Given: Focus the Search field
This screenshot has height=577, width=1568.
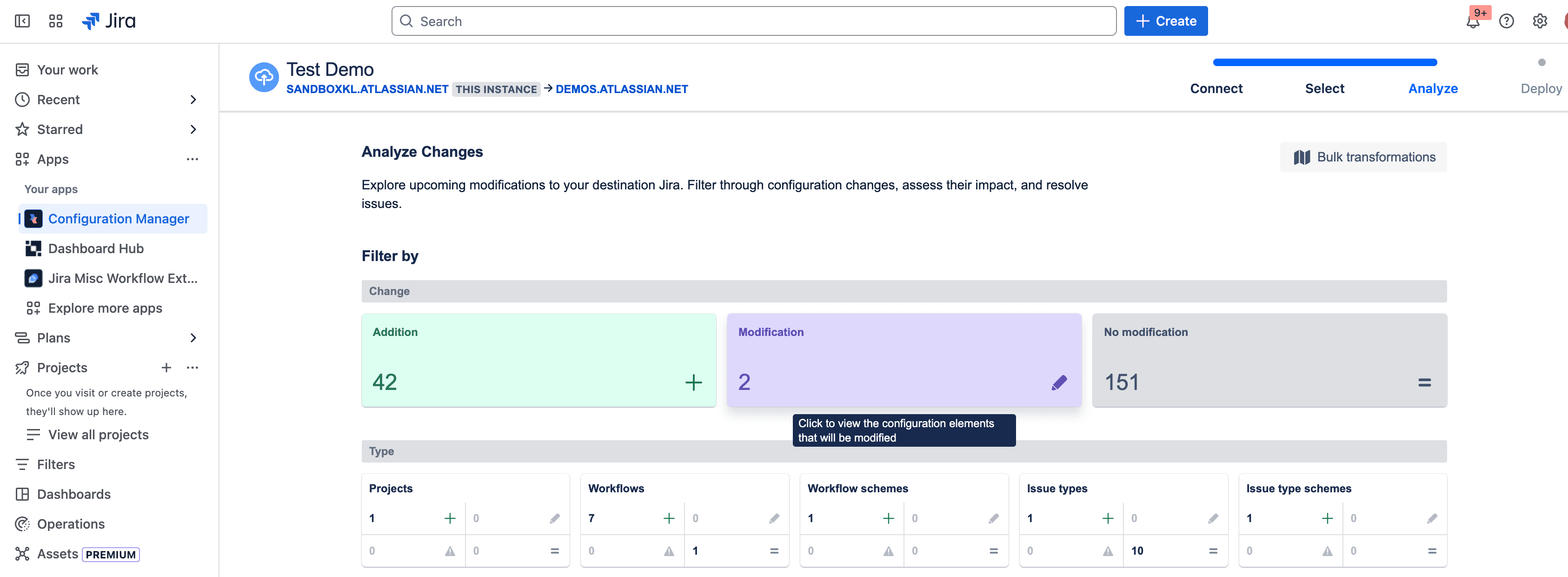Looking at the screenshot, I should pyautogui.click(x=754, y=21).
